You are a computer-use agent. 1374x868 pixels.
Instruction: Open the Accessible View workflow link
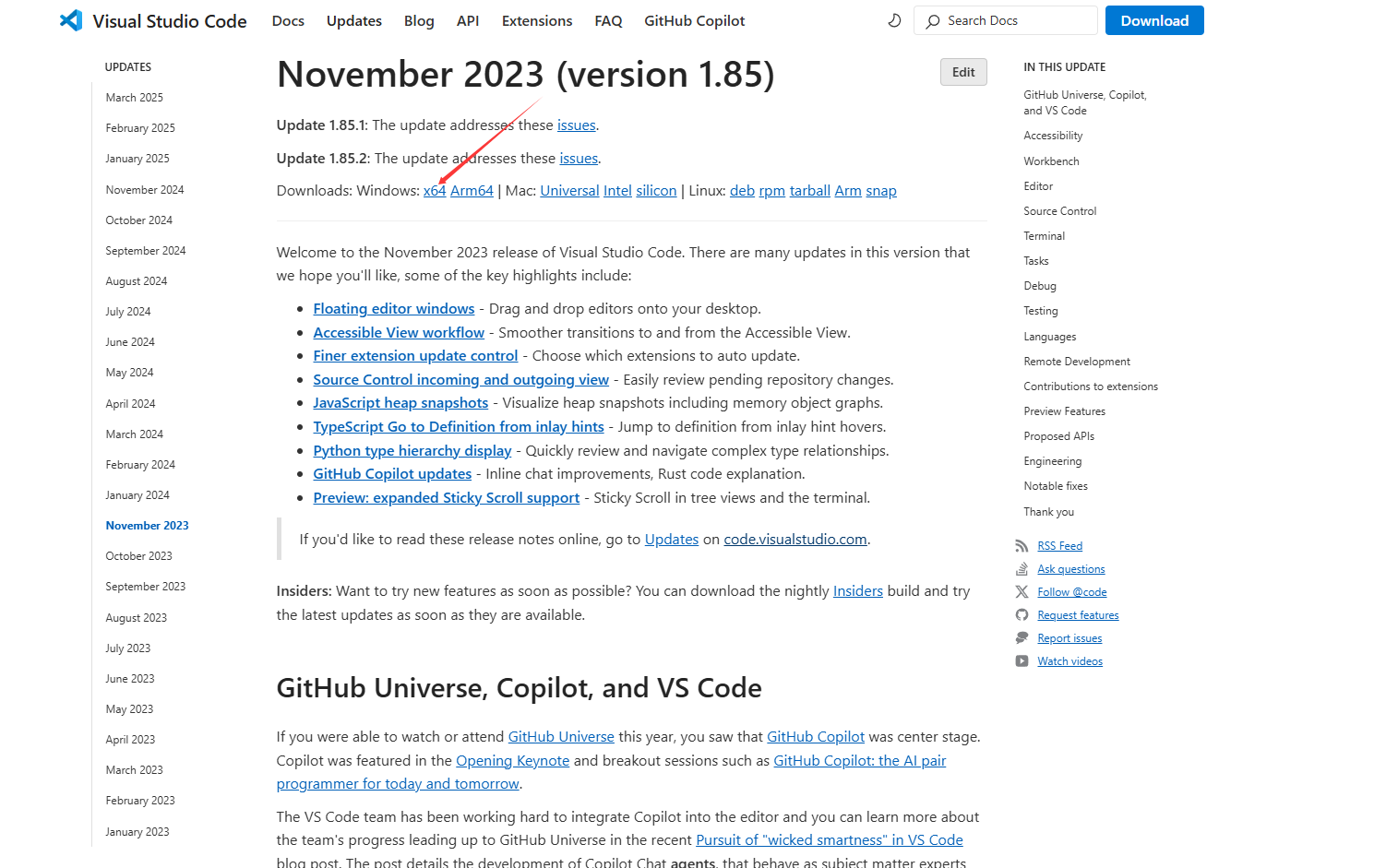399,333
